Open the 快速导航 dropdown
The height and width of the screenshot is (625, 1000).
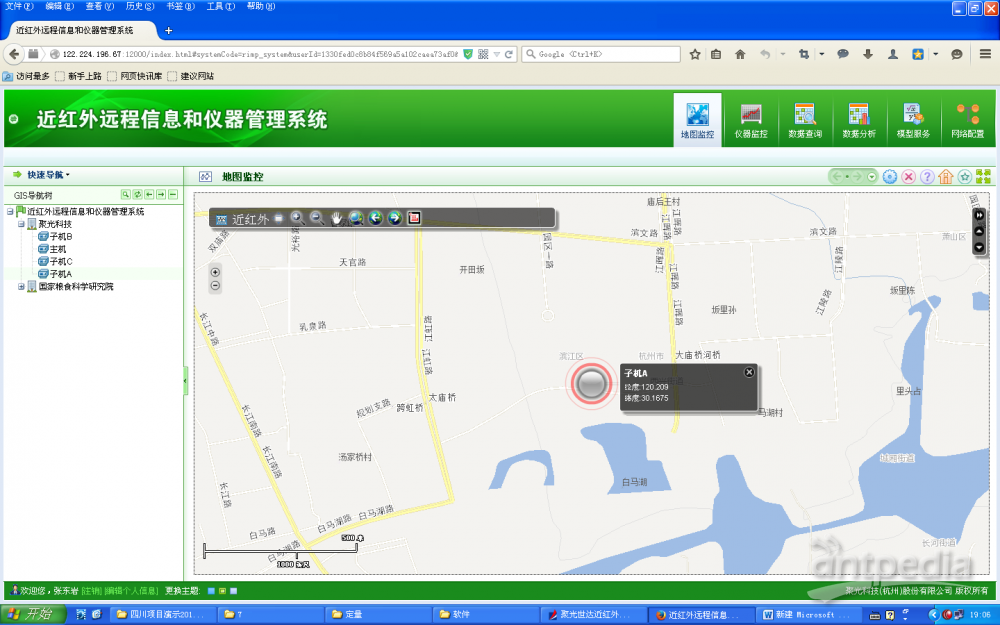click(48, 175)
